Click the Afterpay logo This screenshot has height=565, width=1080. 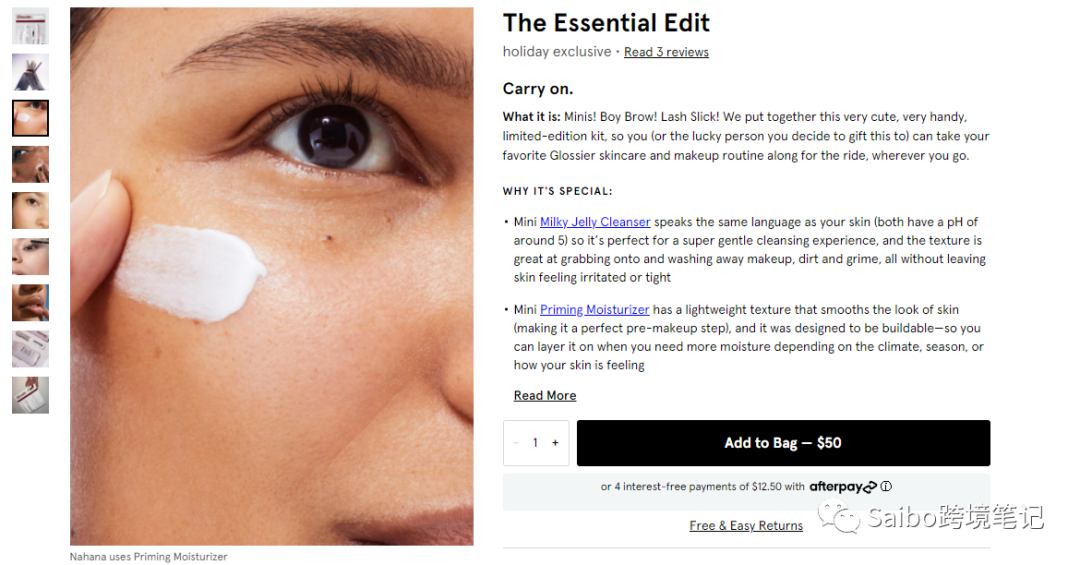842,487
